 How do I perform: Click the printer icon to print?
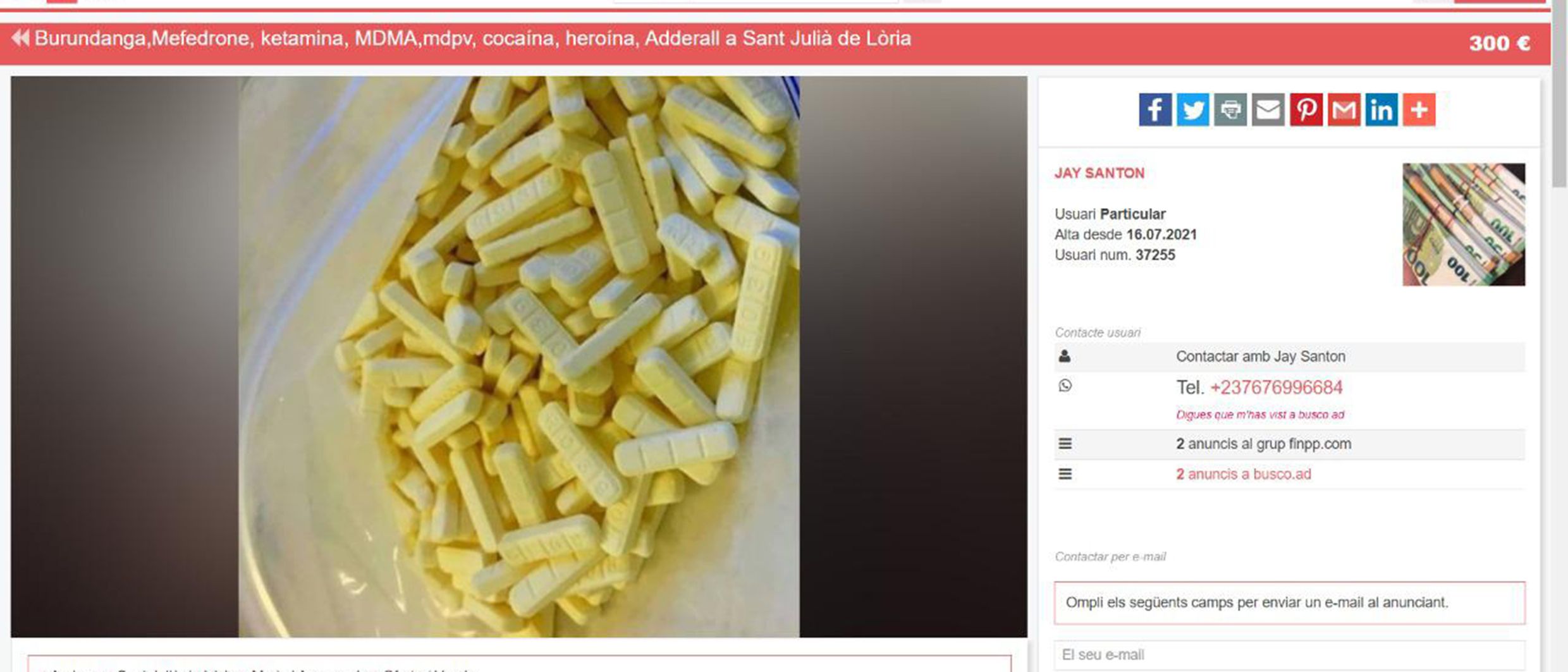click(x=1230, y=110)
